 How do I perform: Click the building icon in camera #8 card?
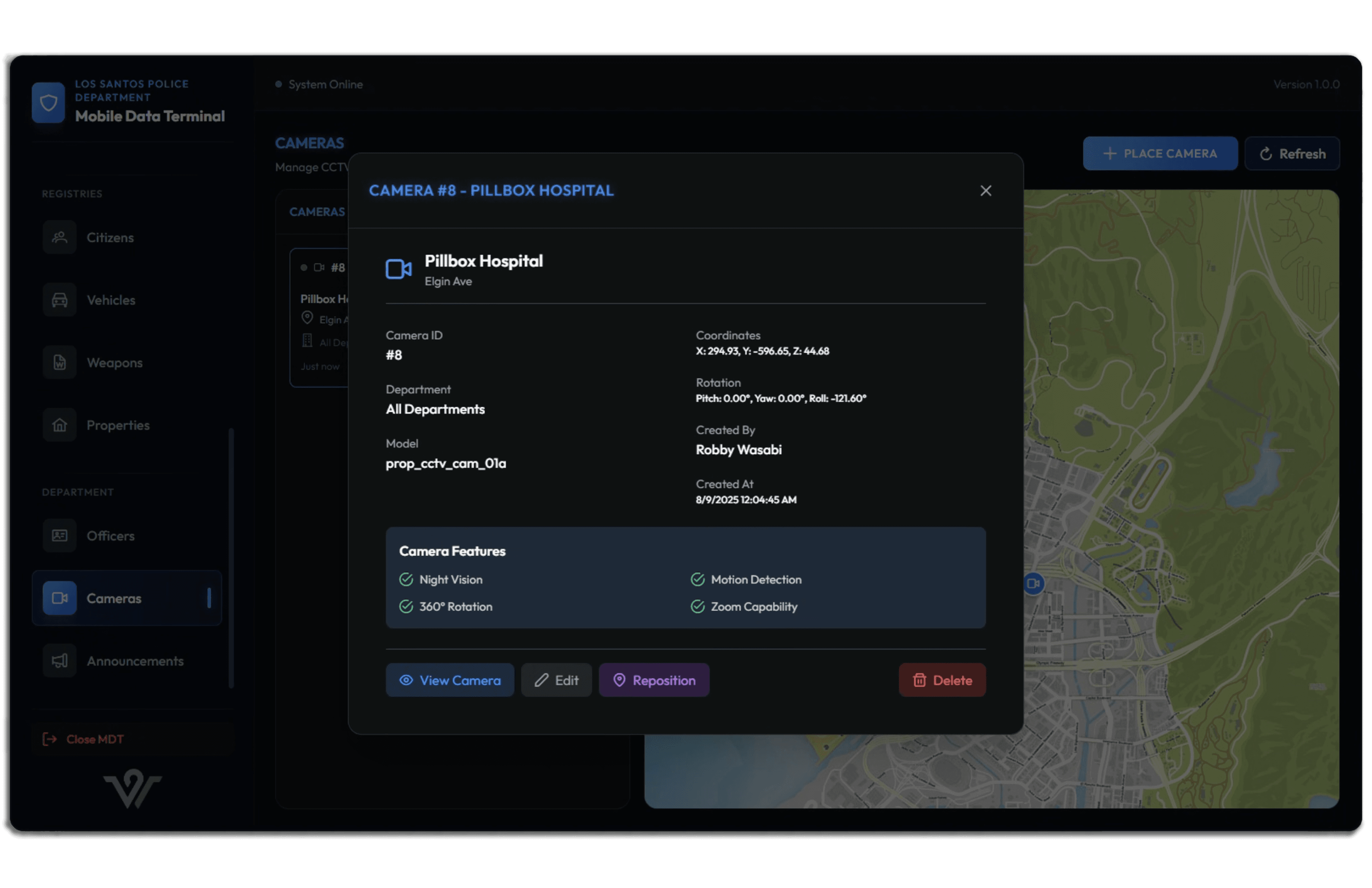(x=307, y=341)
